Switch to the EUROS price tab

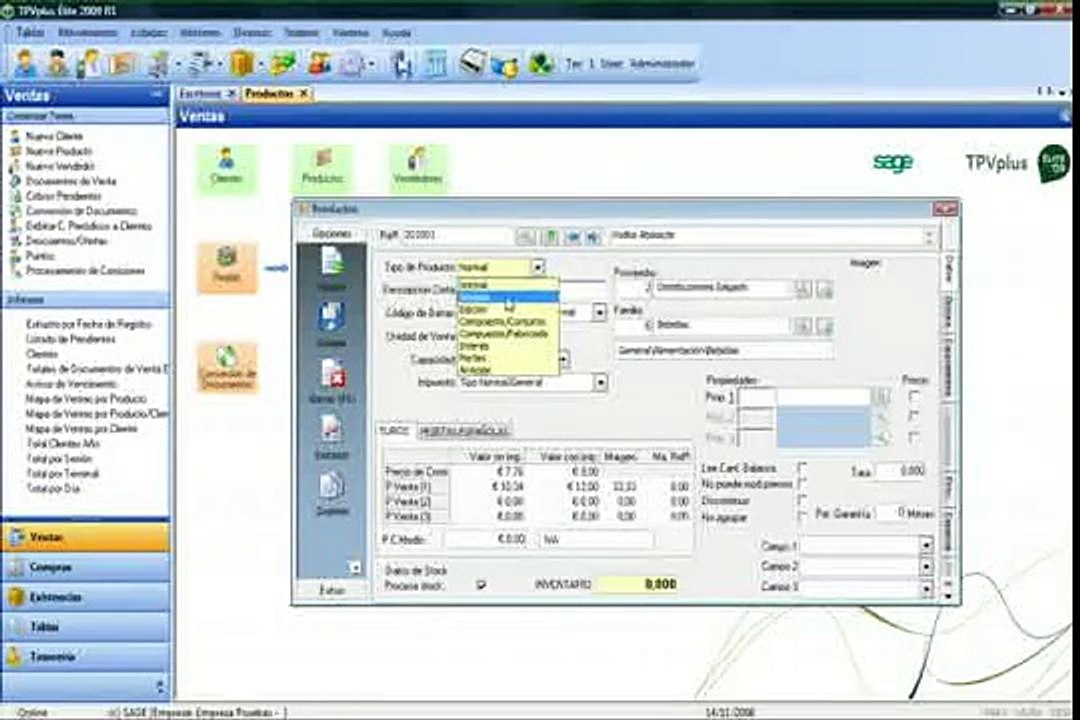[395, 431]
